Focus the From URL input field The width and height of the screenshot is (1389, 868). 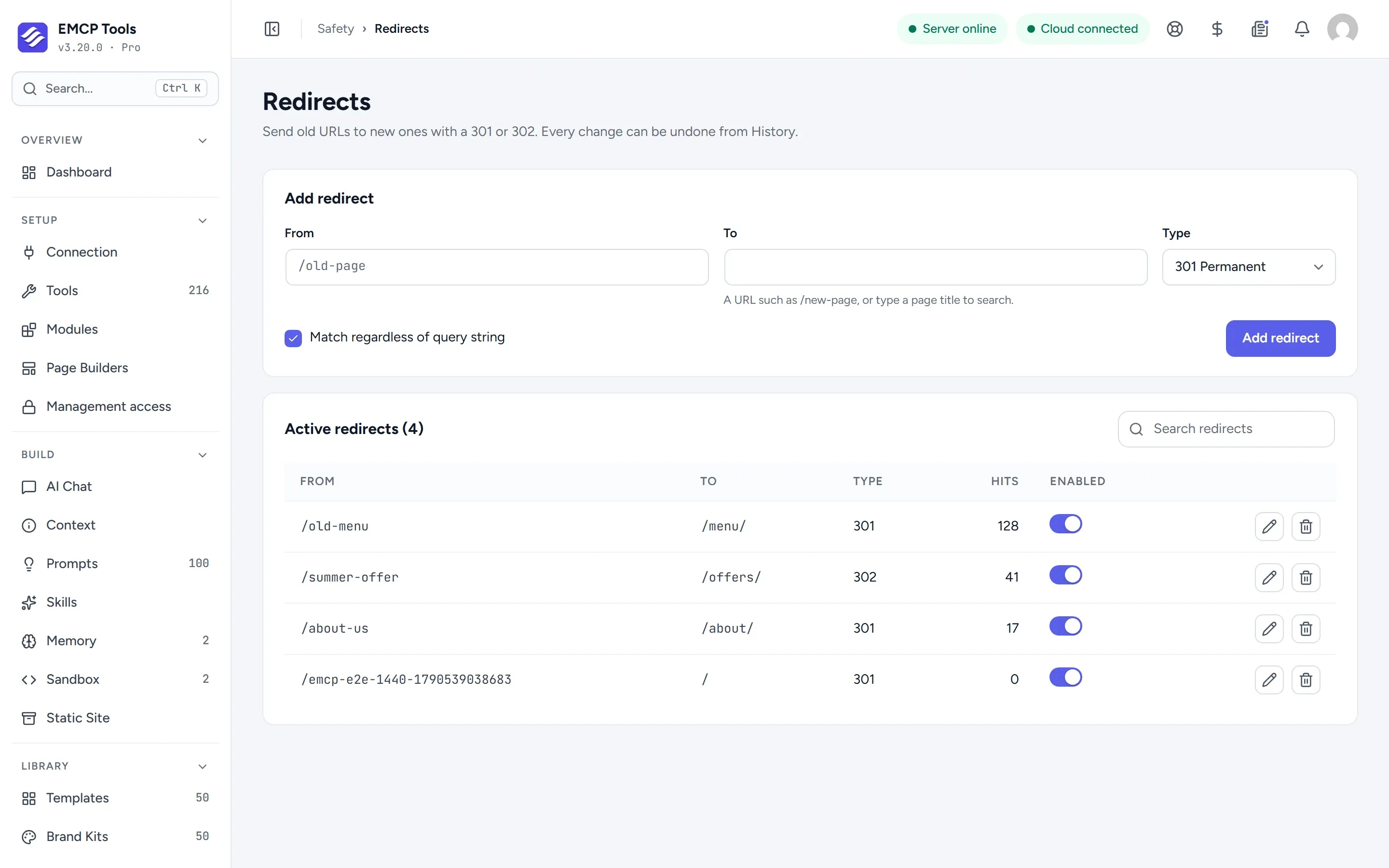click(496, 267)
